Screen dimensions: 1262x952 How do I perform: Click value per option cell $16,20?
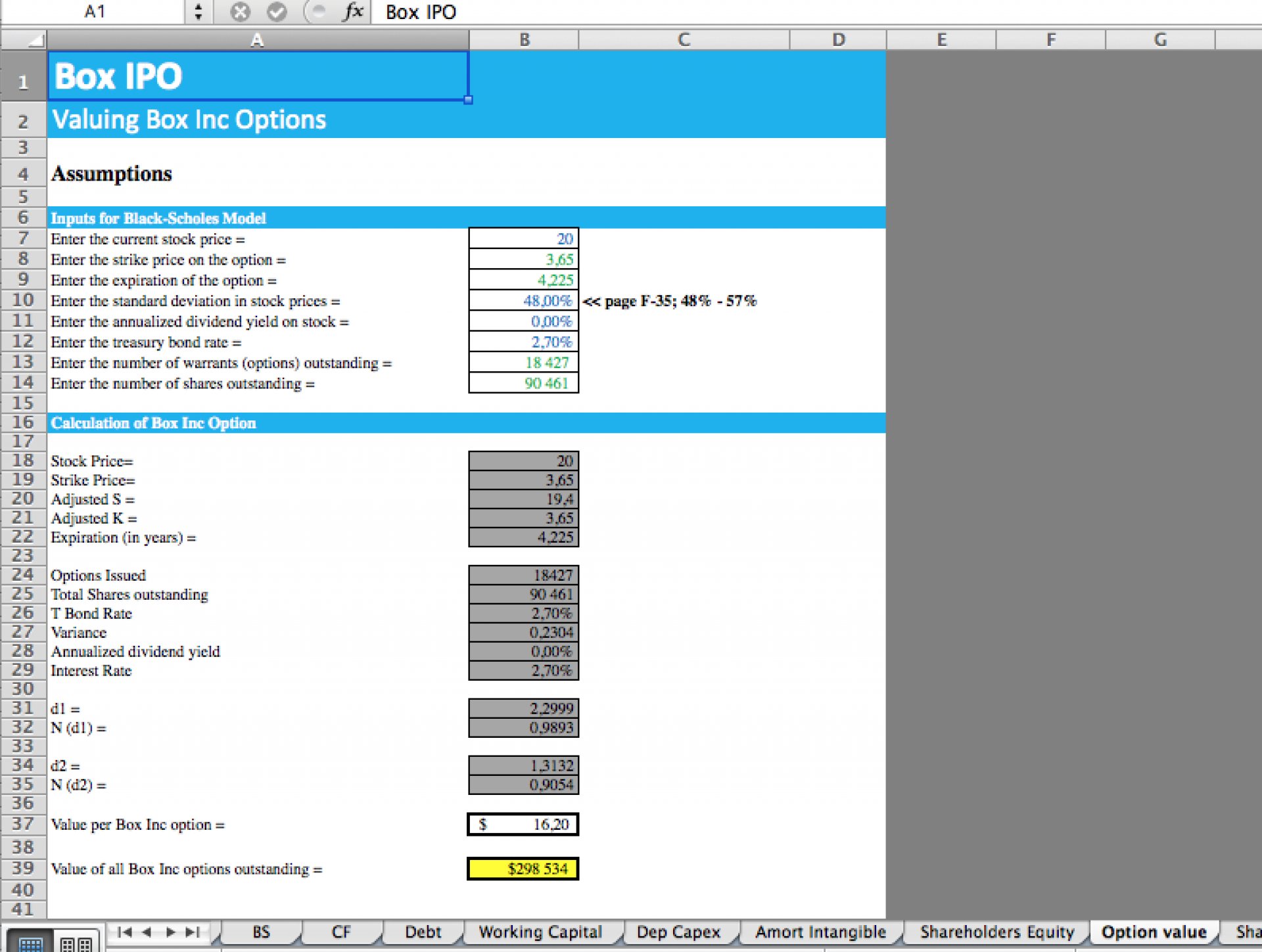(x=523, y=824)
